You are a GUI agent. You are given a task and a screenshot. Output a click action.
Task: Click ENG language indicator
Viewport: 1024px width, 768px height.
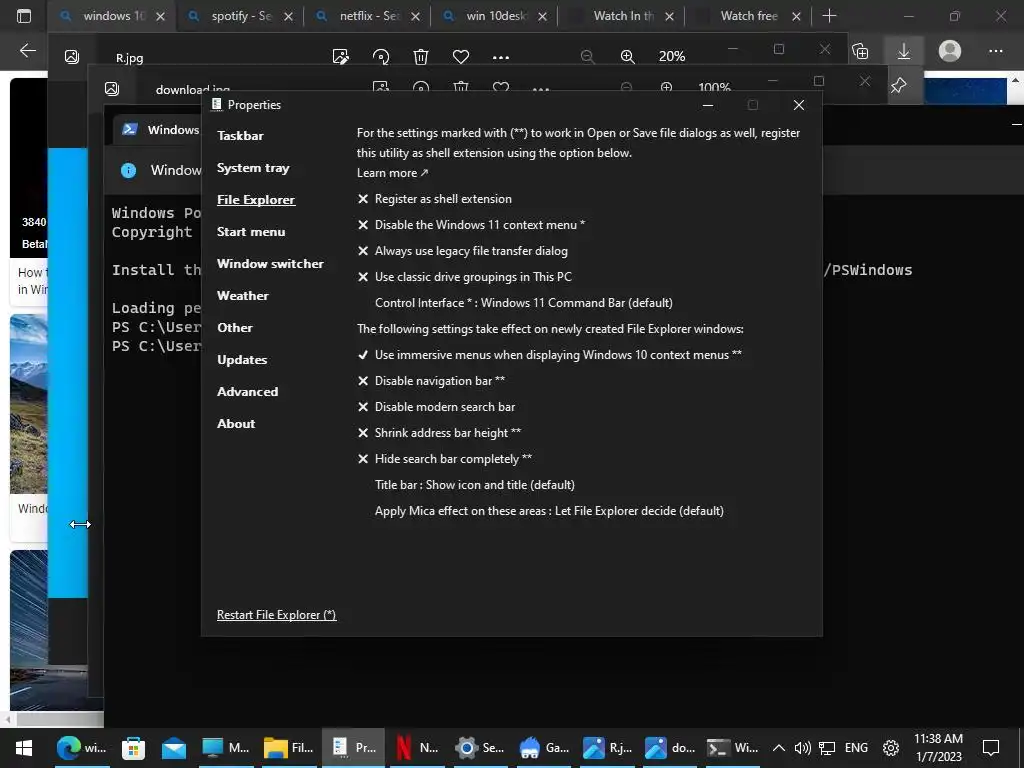pos(856,748)
